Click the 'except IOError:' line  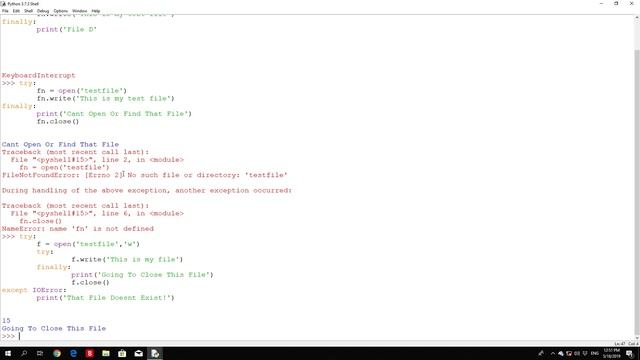pos(34,290)
